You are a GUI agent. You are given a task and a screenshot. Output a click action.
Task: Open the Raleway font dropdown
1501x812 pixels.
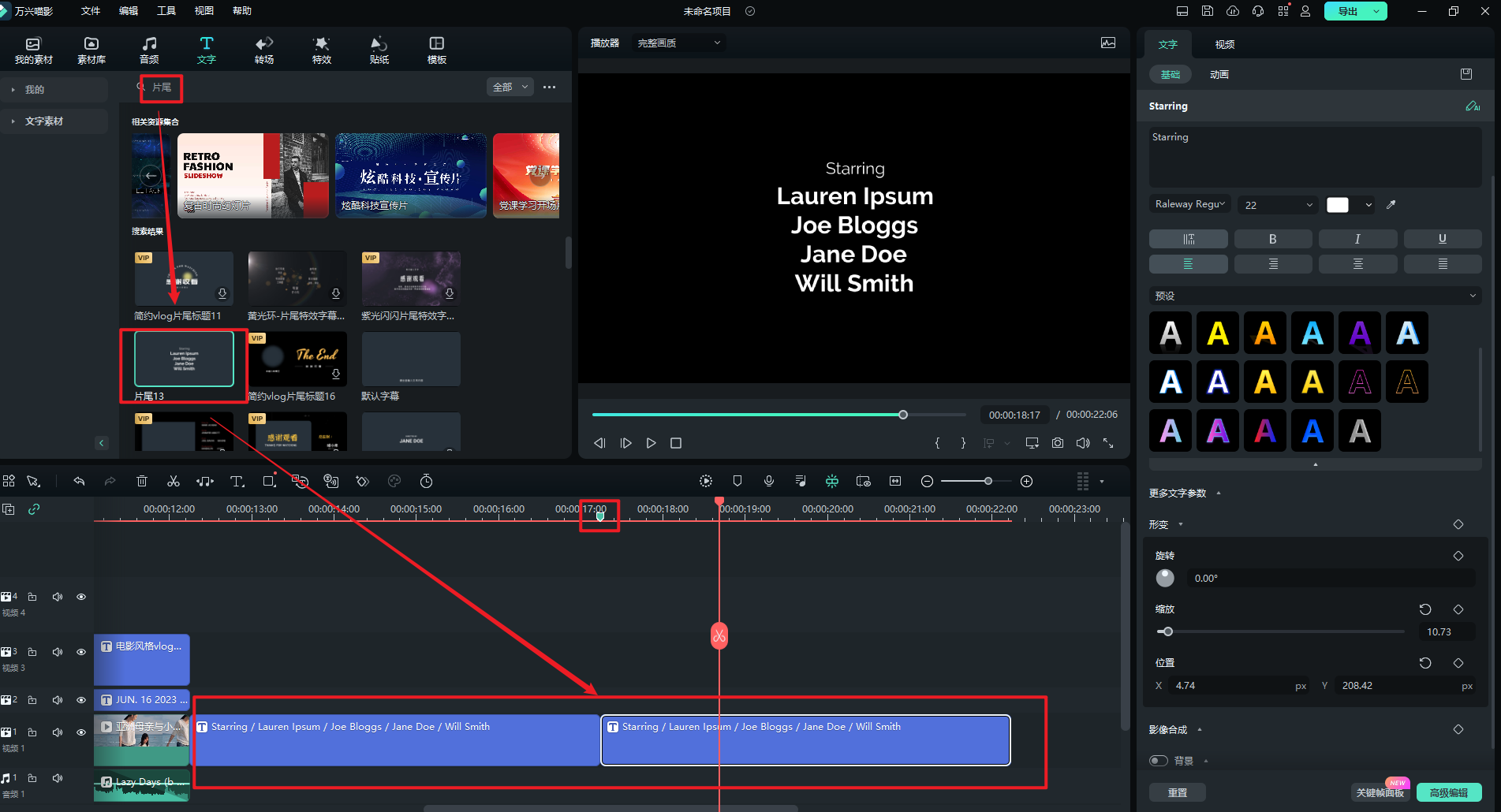point(1190,205)
